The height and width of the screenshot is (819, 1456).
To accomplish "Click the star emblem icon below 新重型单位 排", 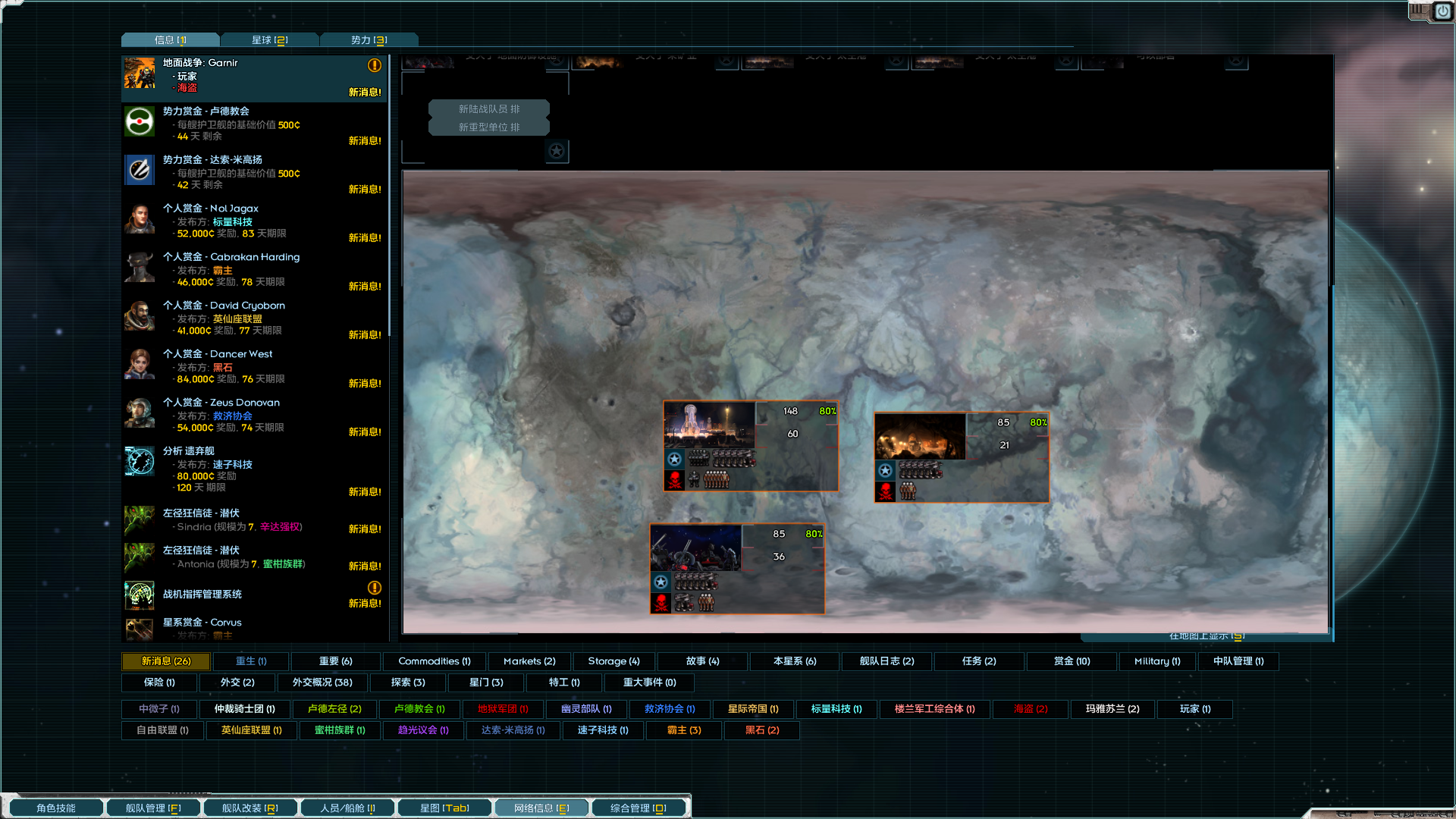I will tap(557, 151).
